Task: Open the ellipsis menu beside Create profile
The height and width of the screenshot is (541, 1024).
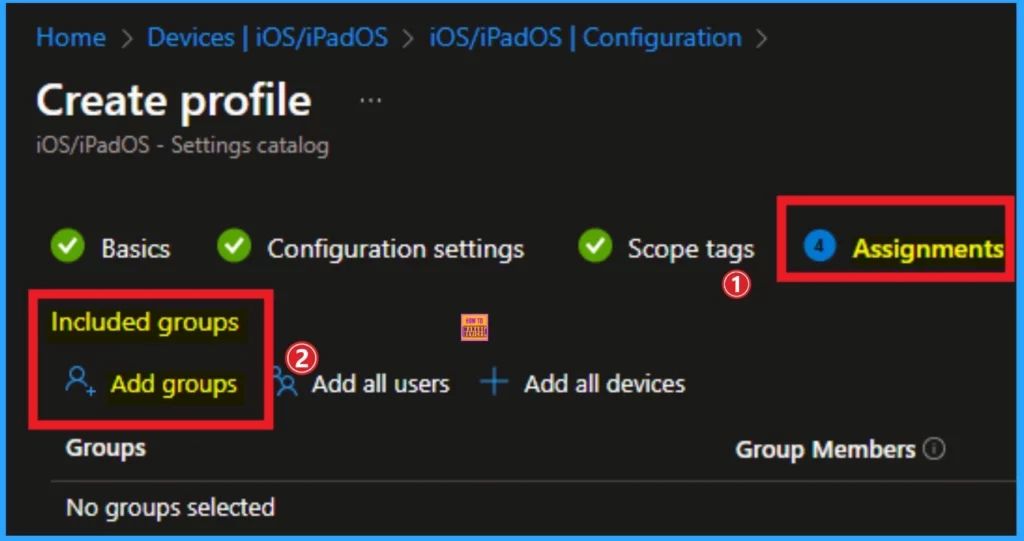Action: [x=370, y=101]
